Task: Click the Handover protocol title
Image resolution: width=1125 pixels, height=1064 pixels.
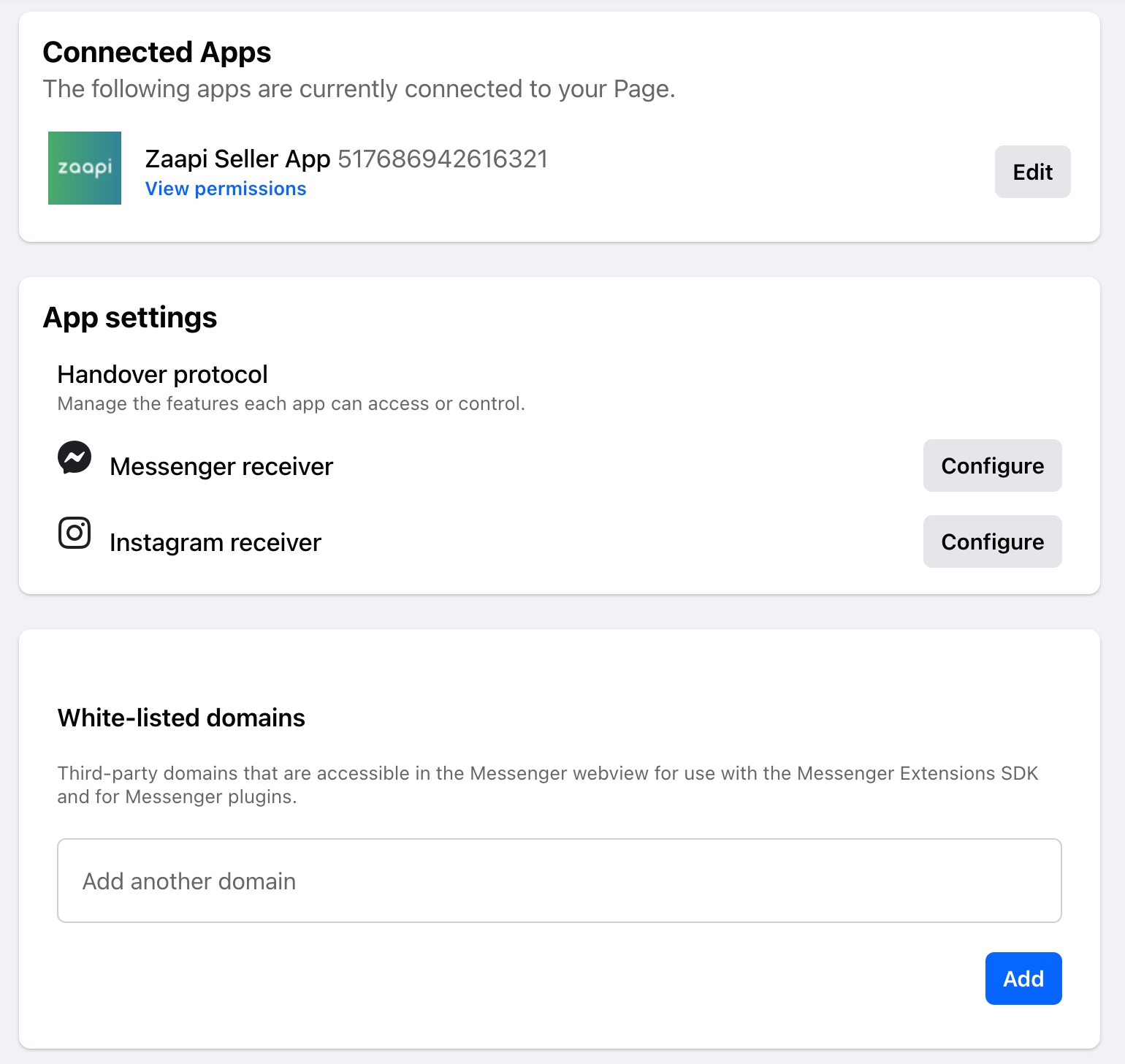Action: point(162,374)
